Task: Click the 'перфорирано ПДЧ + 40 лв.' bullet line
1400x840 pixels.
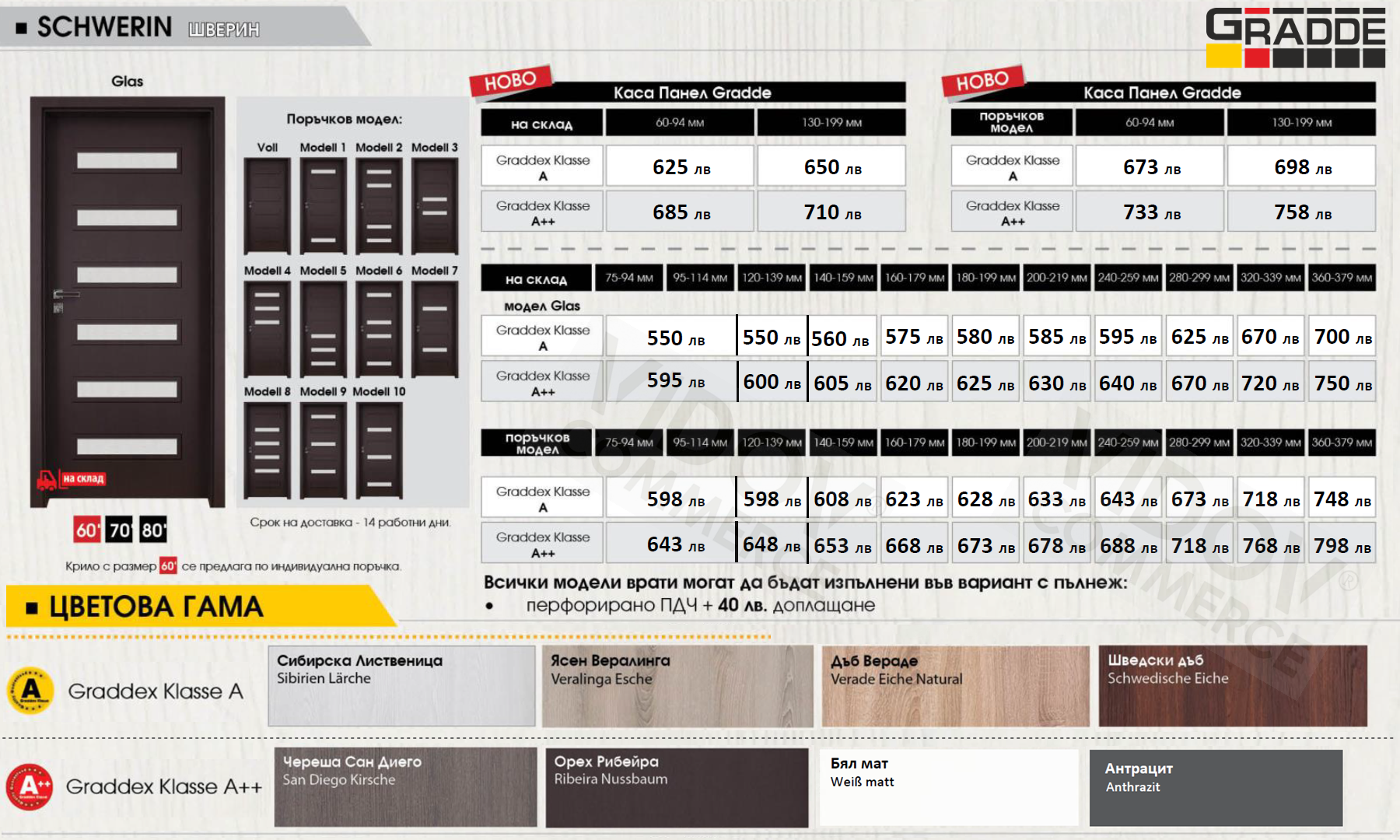Action: tap(700, 605)
